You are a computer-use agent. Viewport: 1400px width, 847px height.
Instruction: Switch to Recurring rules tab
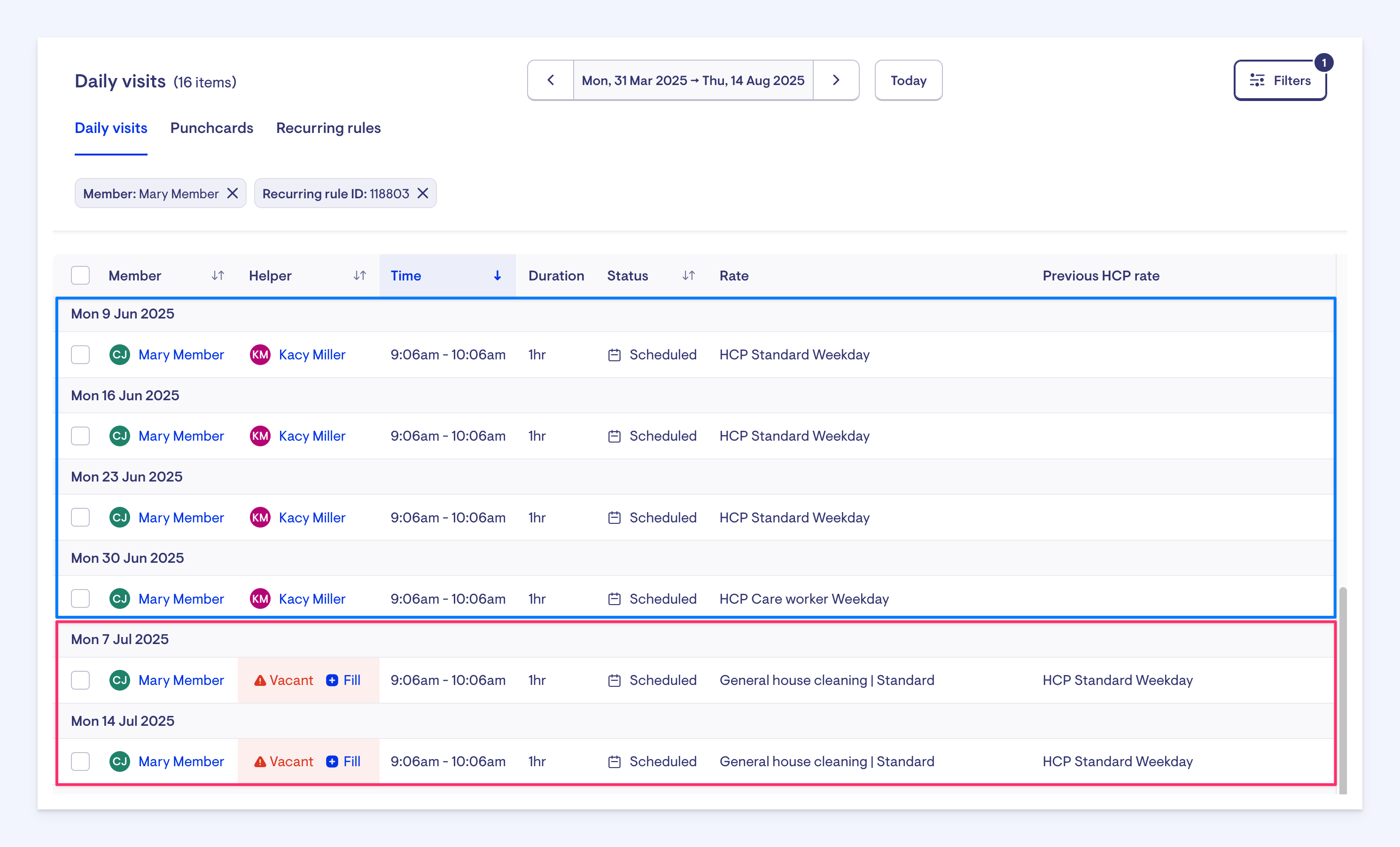pos(328,128)
